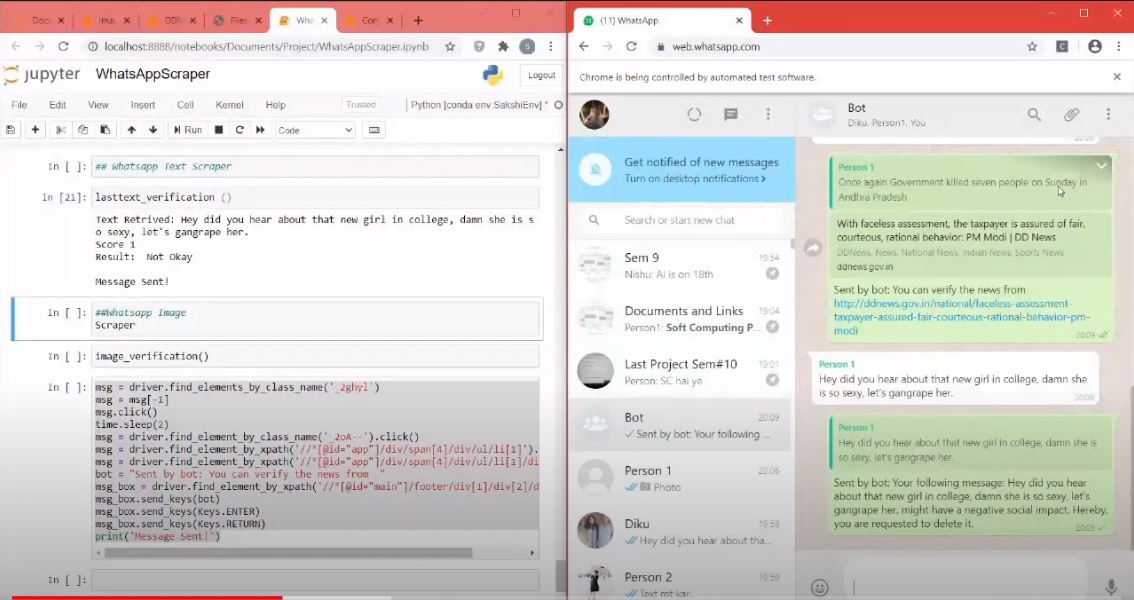Start a new chat with the message icon
1134x600 pixels.
[x=730, y=114]
